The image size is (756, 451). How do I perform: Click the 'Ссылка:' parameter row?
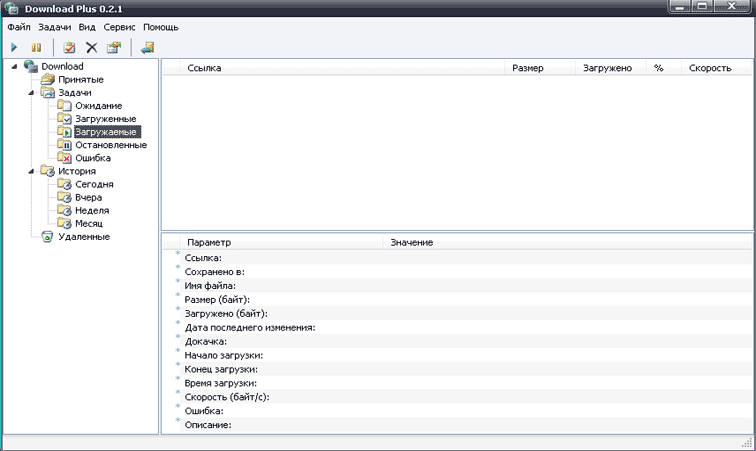[458, 258]
